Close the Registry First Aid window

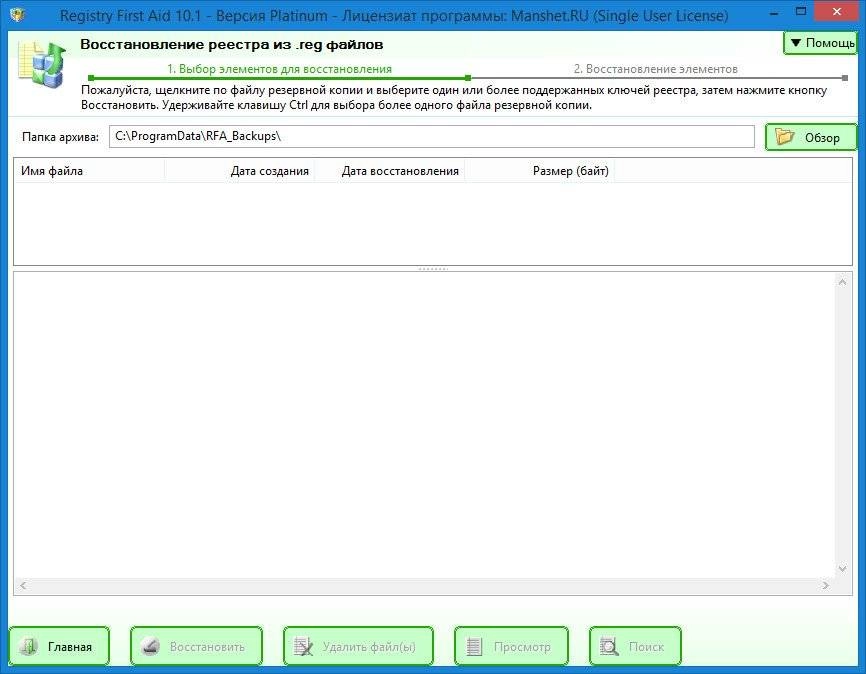[x=837, y=12]
